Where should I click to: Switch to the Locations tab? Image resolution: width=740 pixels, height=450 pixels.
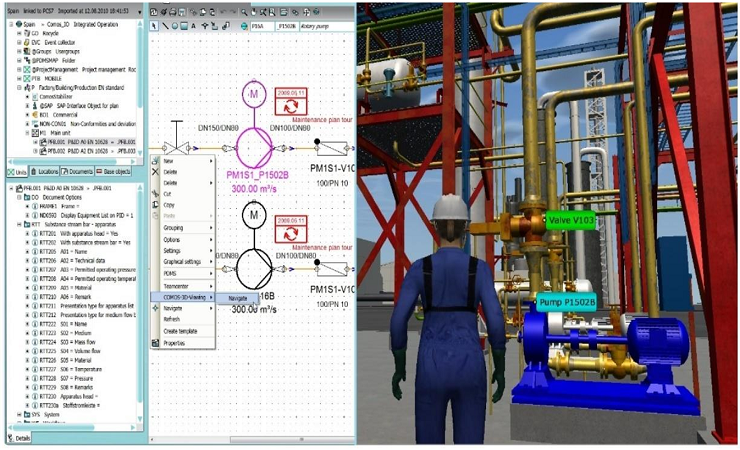(x=45, y=172)
